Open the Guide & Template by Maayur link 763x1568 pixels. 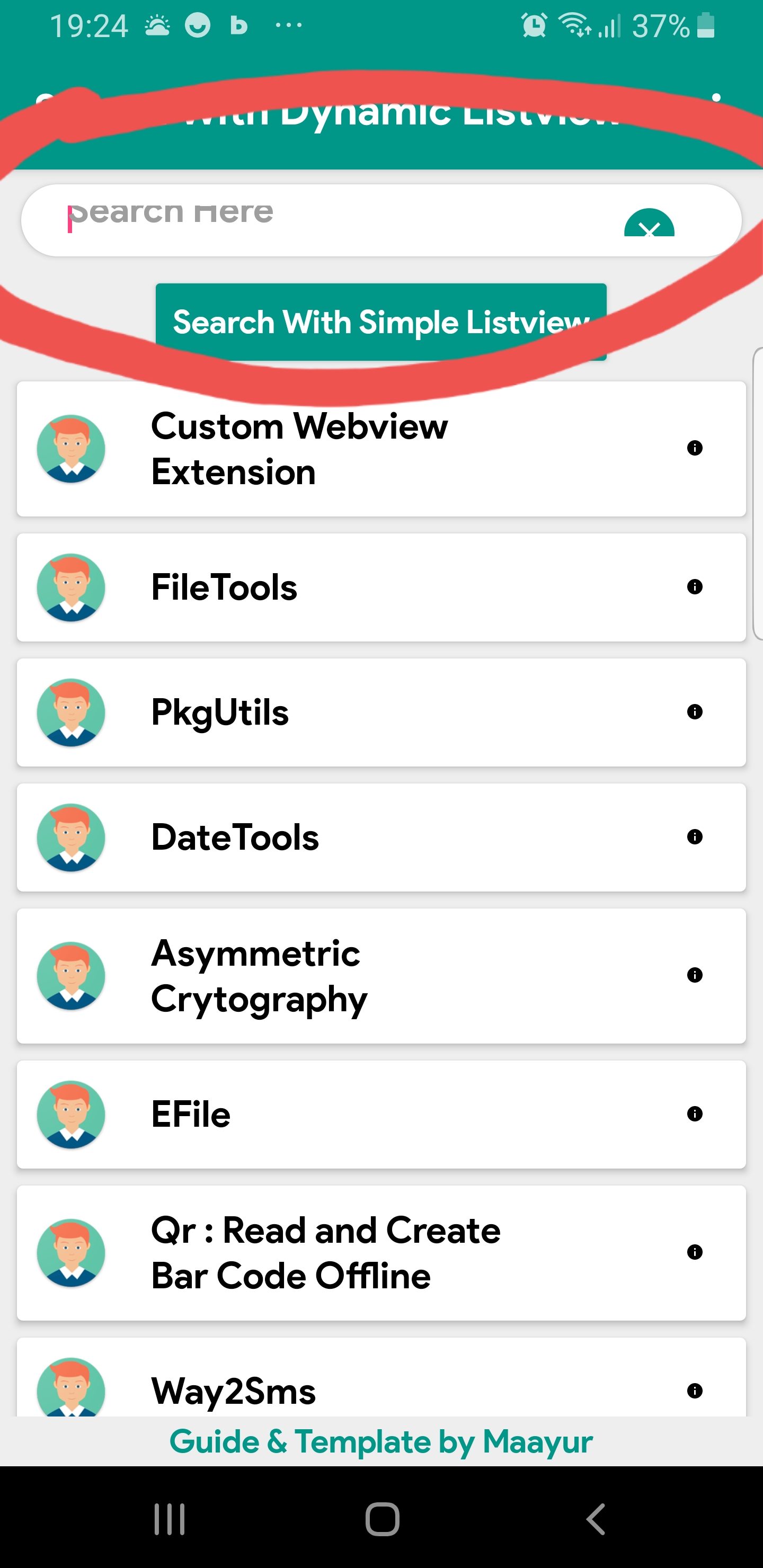click(x=381, y=1441)
